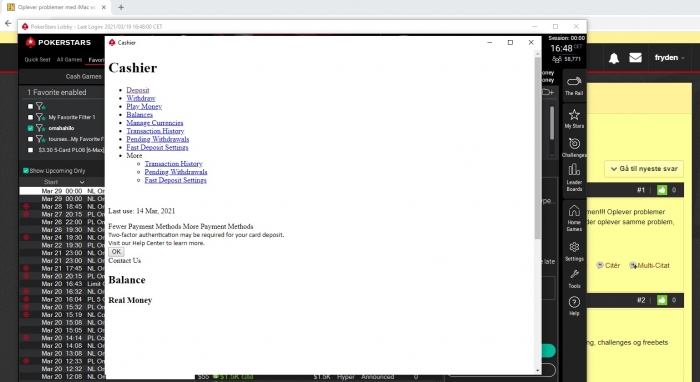Open Pending Withdrawals under More
700x382 pixels.
175,172
